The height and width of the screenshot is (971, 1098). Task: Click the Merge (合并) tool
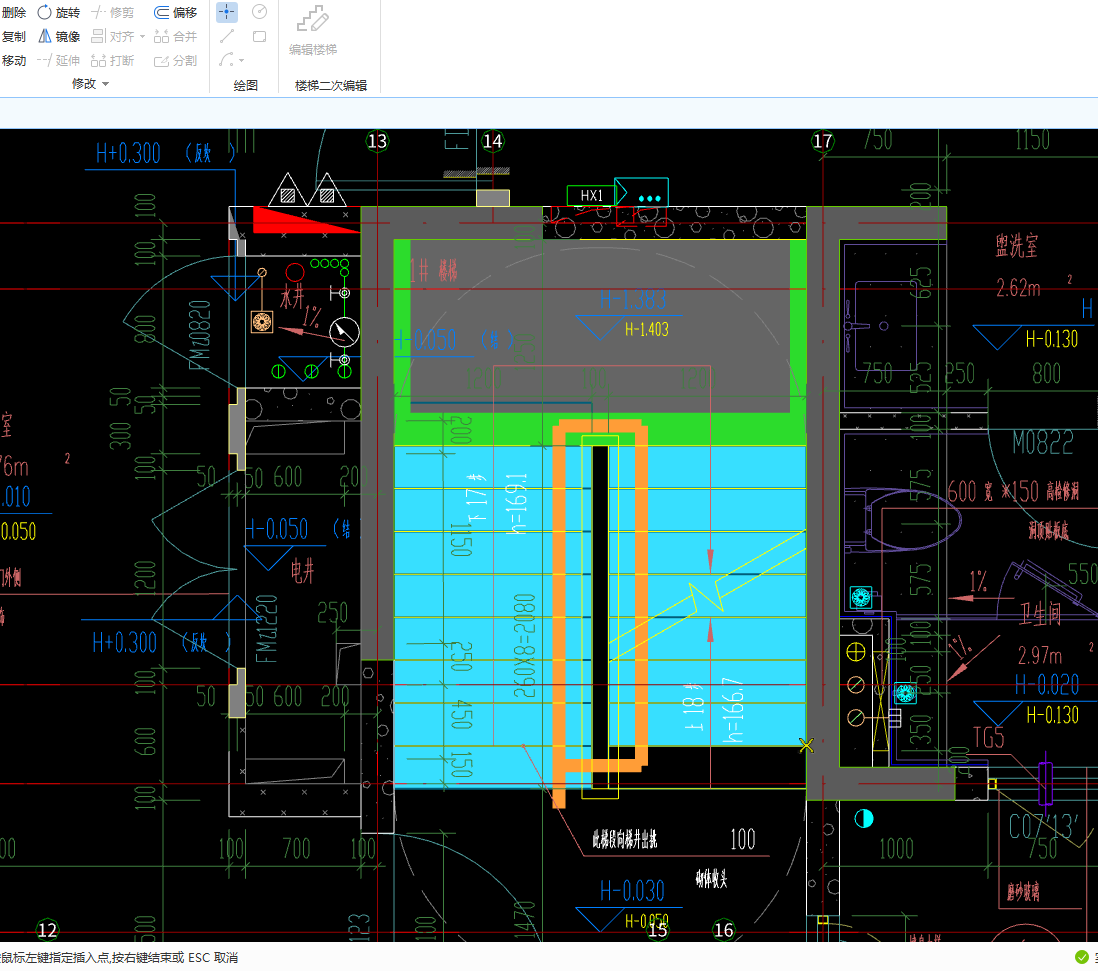[176, 36]
